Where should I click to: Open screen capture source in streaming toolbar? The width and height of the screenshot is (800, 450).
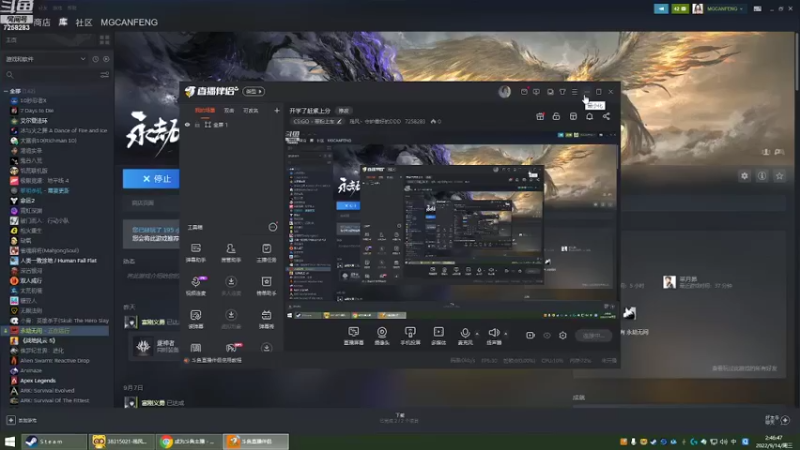pos(353,335)
